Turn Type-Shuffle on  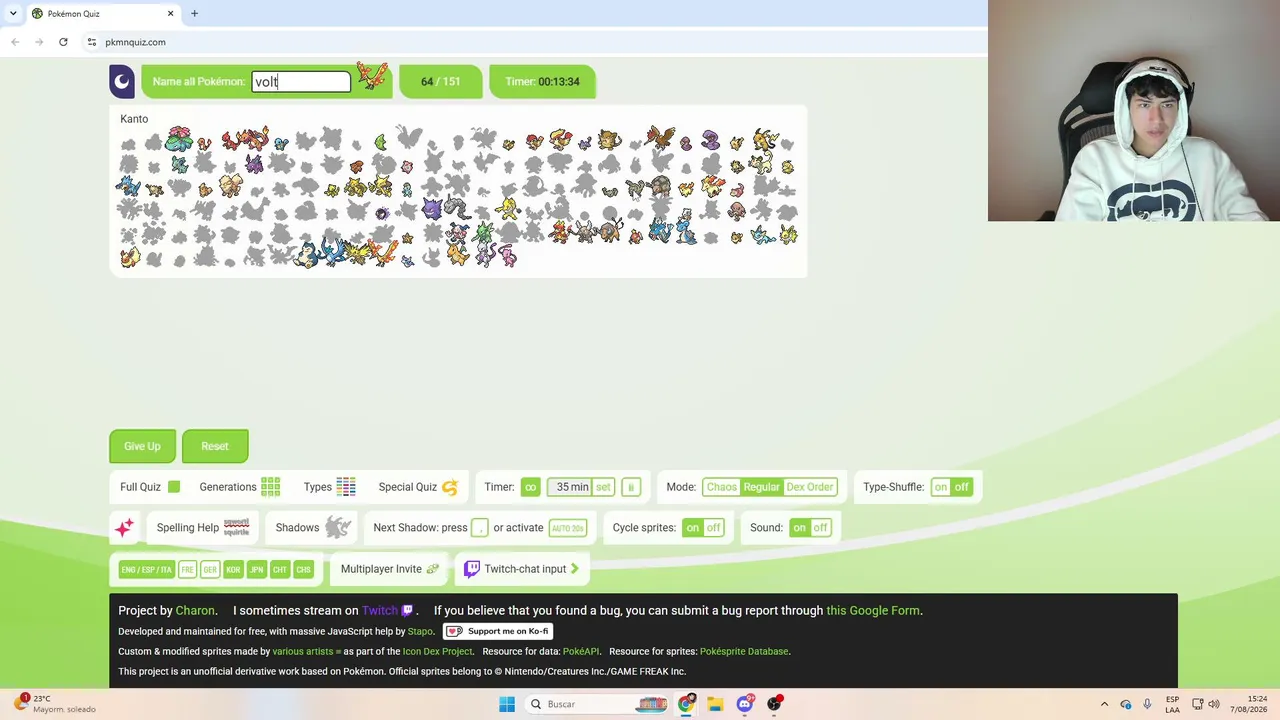(941, 487)
